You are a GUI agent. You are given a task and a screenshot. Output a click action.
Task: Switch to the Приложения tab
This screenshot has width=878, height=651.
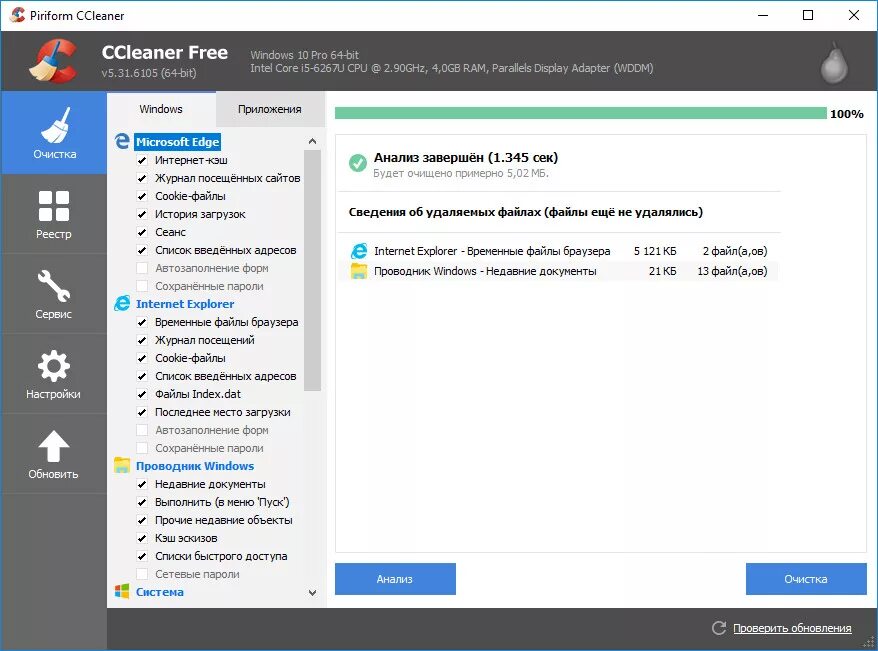click(270, 109)
